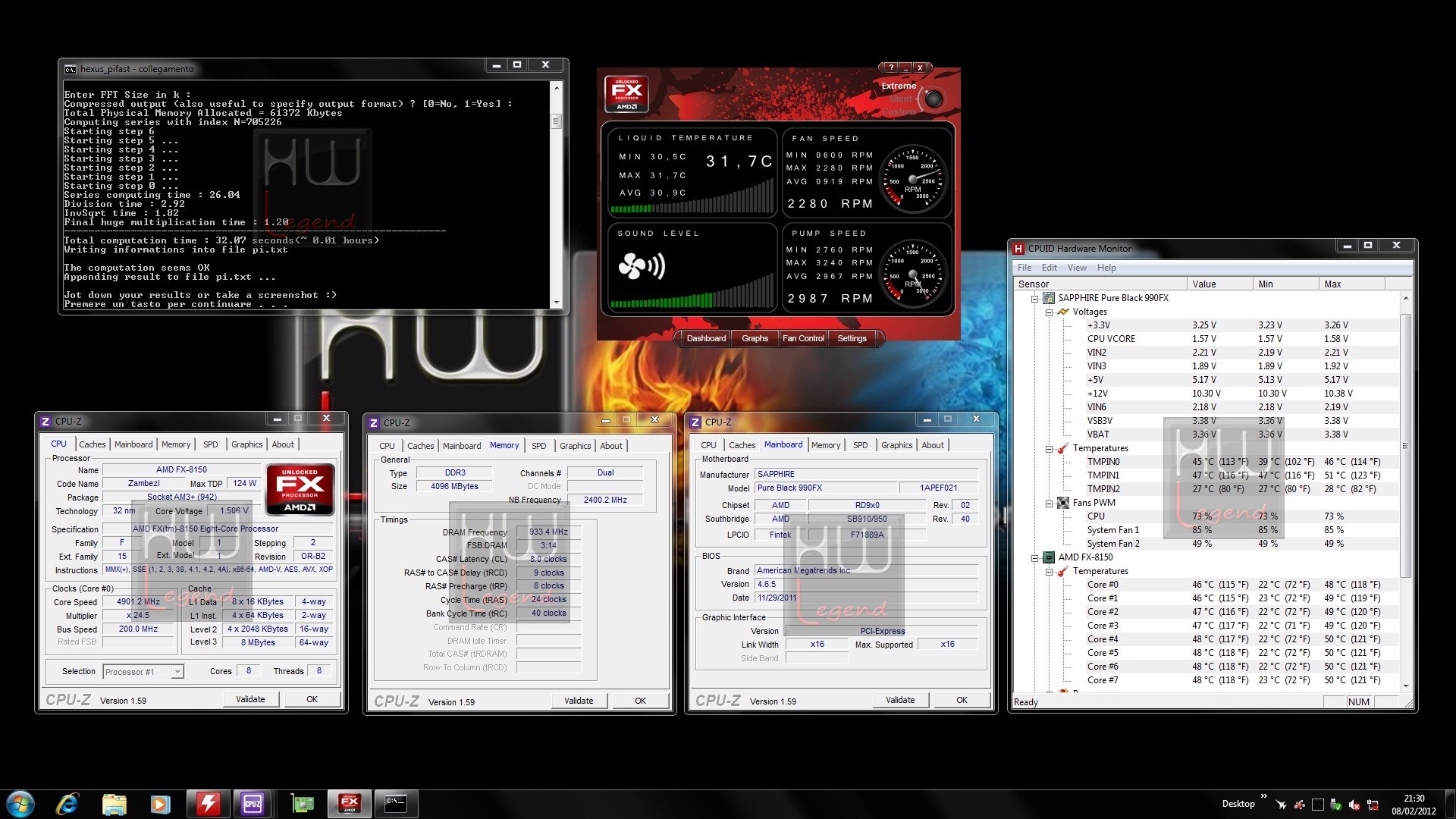The height and width of the screenshot is (819, 1456).
Task: Click the Fans PWM fan icon in tree
Action: coord(1063,503)
